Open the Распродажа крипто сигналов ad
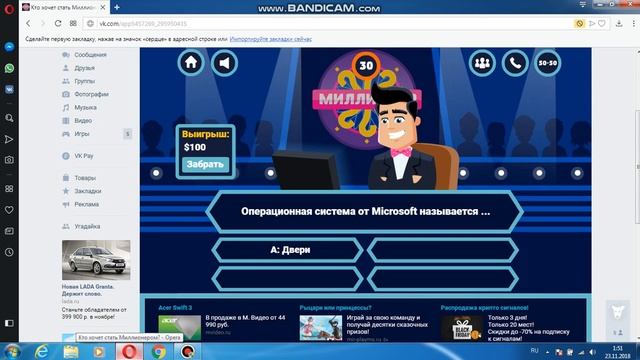This screenshot has height=360, width=640. click(484, 308)
